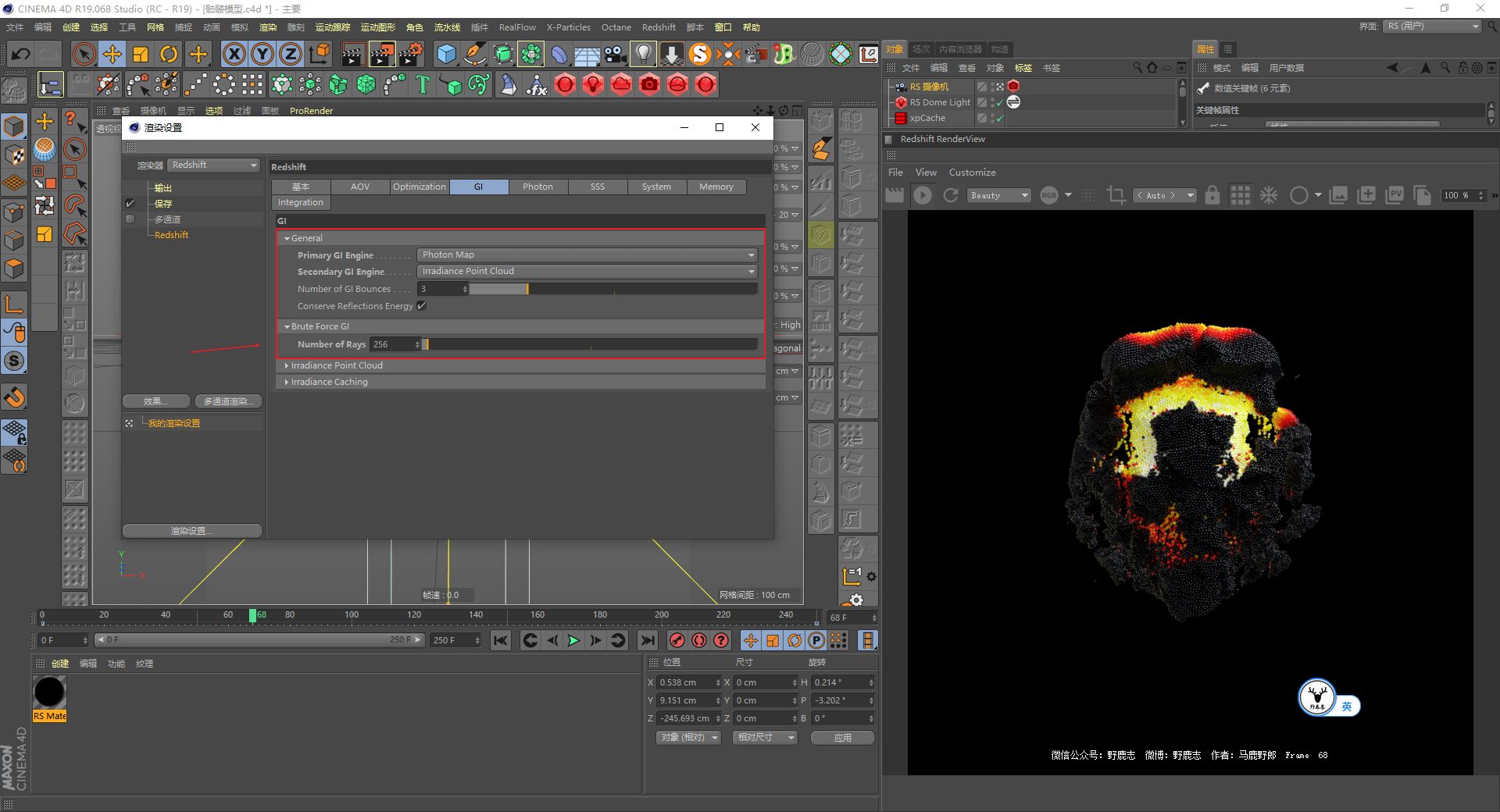Switch to the Optimization tab
The width and height of the screenshot is (1500, 812).
420,187
